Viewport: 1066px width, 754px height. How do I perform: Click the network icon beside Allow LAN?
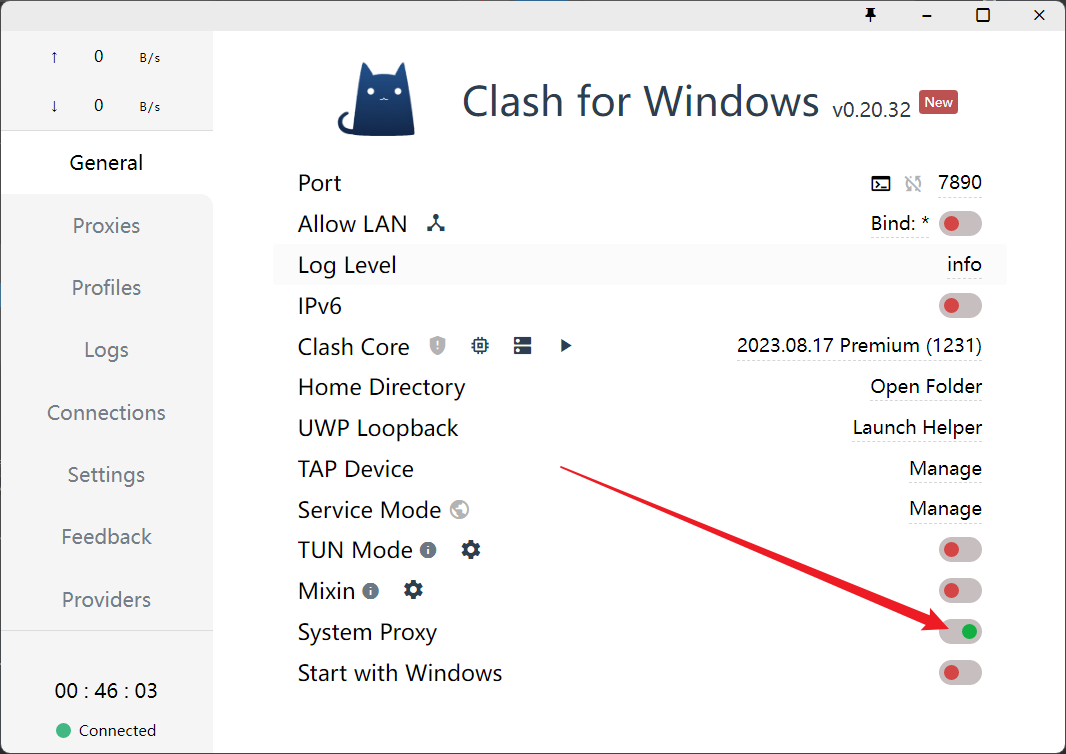[x=435, y=224]
